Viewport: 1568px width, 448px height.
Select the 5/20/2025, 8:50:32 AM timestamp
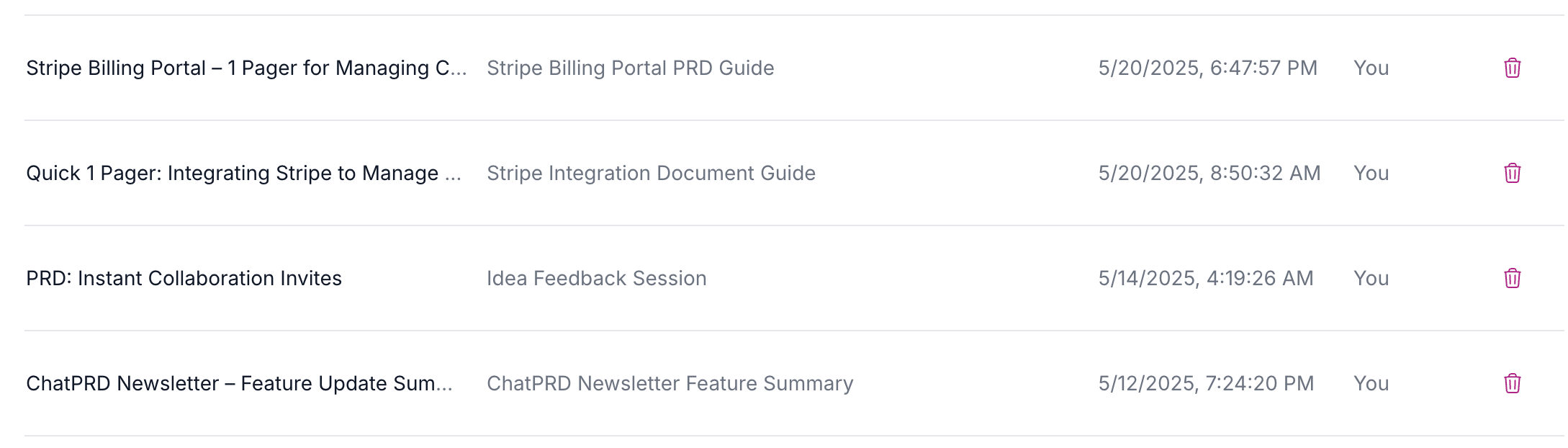click(1209, 173)
